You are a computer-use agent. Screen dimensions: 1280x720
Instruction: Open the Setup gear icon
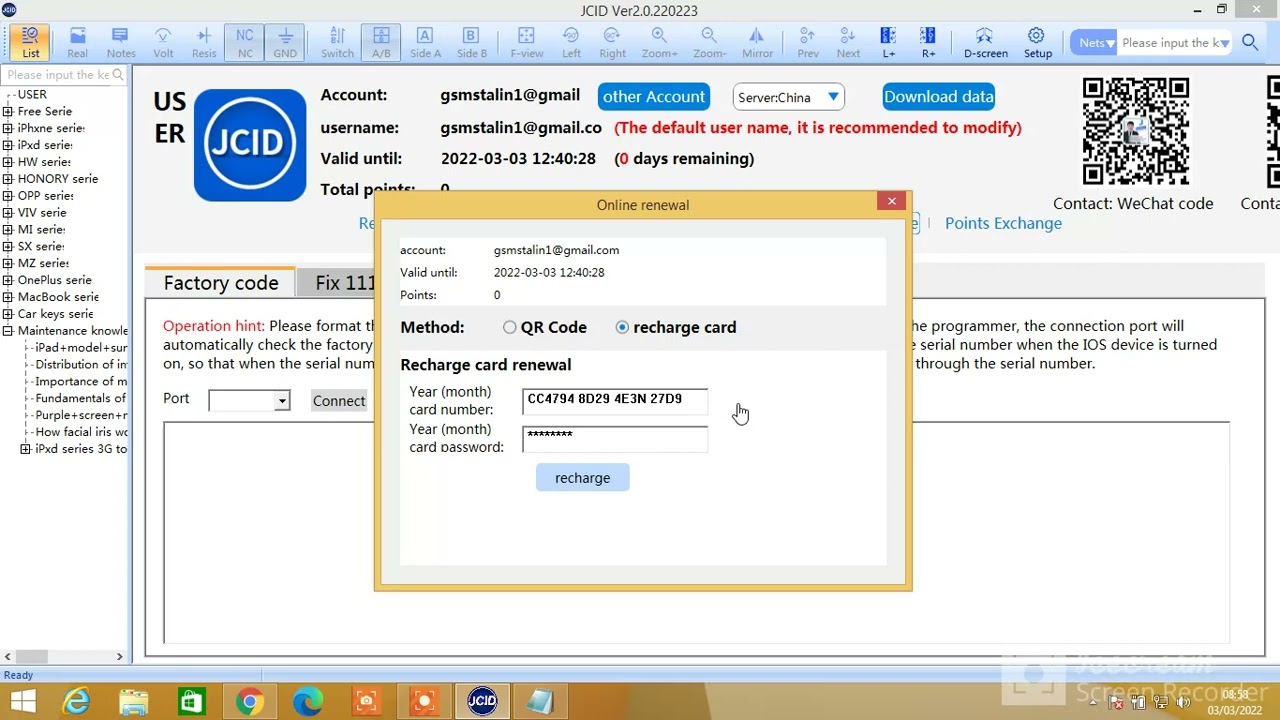coord(1037,43)
